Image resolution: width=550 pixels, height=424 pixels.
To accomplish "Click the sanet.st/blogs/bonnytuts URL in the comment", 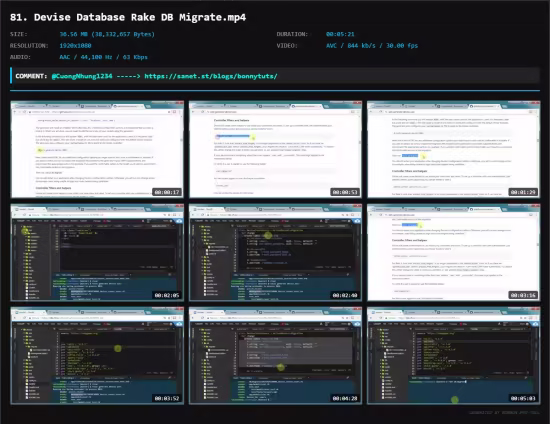I will pos(211,76).
